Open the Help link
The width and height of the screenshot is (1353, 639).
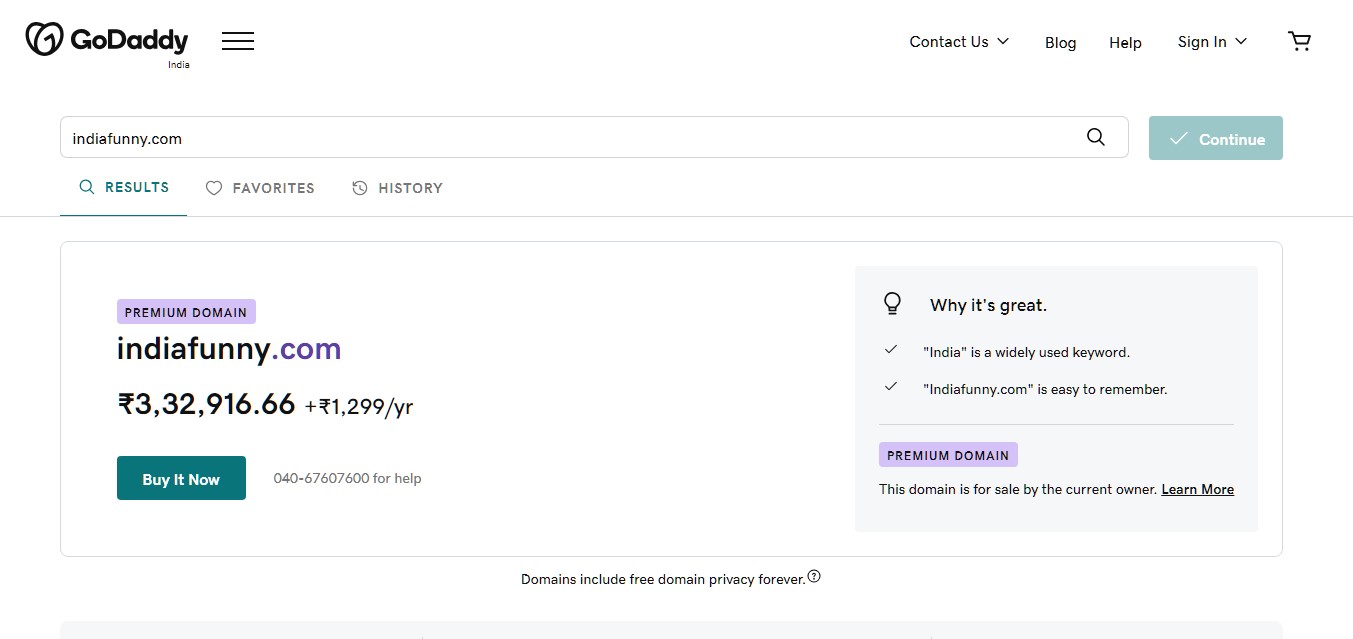(x=1125, y=42)
